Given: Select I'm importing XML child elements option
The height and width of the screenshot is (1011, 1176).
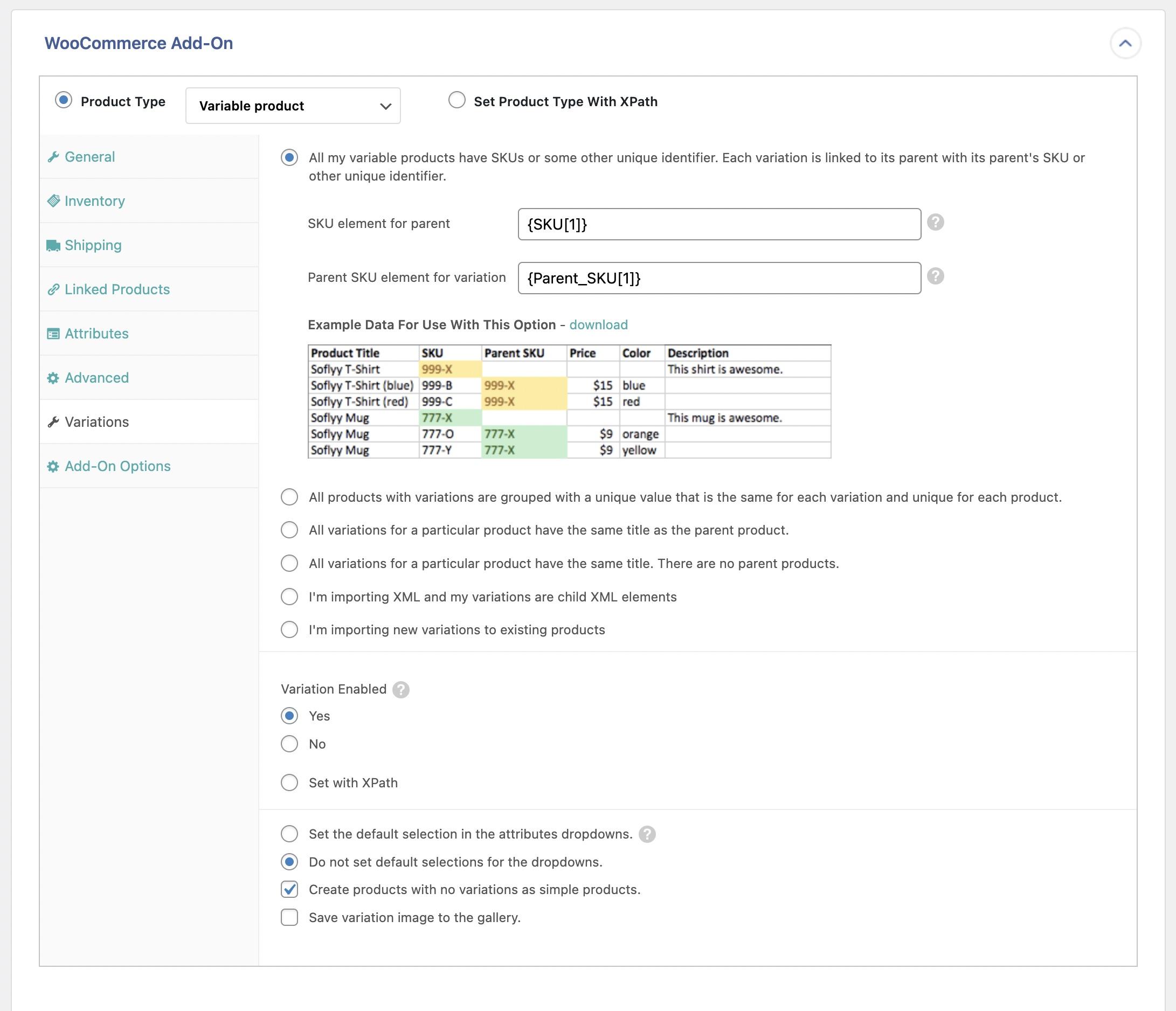Looking at the screenshot, I should tap(288, 596).
